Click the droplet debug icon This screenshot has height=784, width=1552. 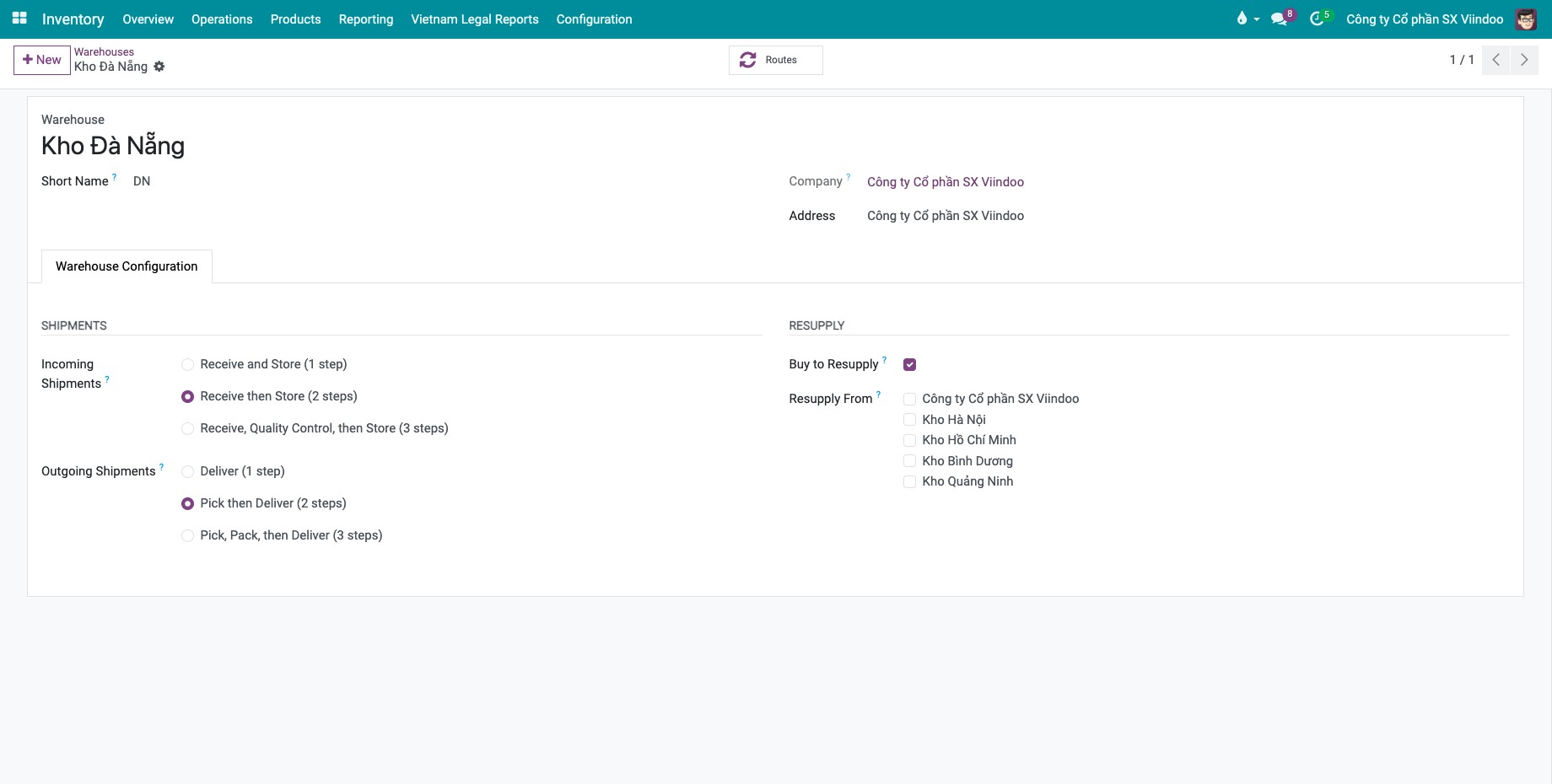pyautogui.click(x=1242, y=19)
